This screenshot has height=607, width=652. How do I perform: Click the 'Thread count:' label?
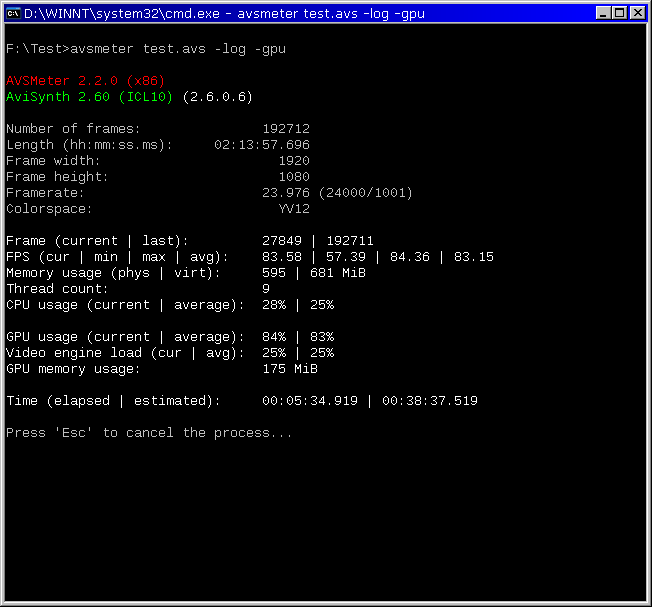coord(57,289)
